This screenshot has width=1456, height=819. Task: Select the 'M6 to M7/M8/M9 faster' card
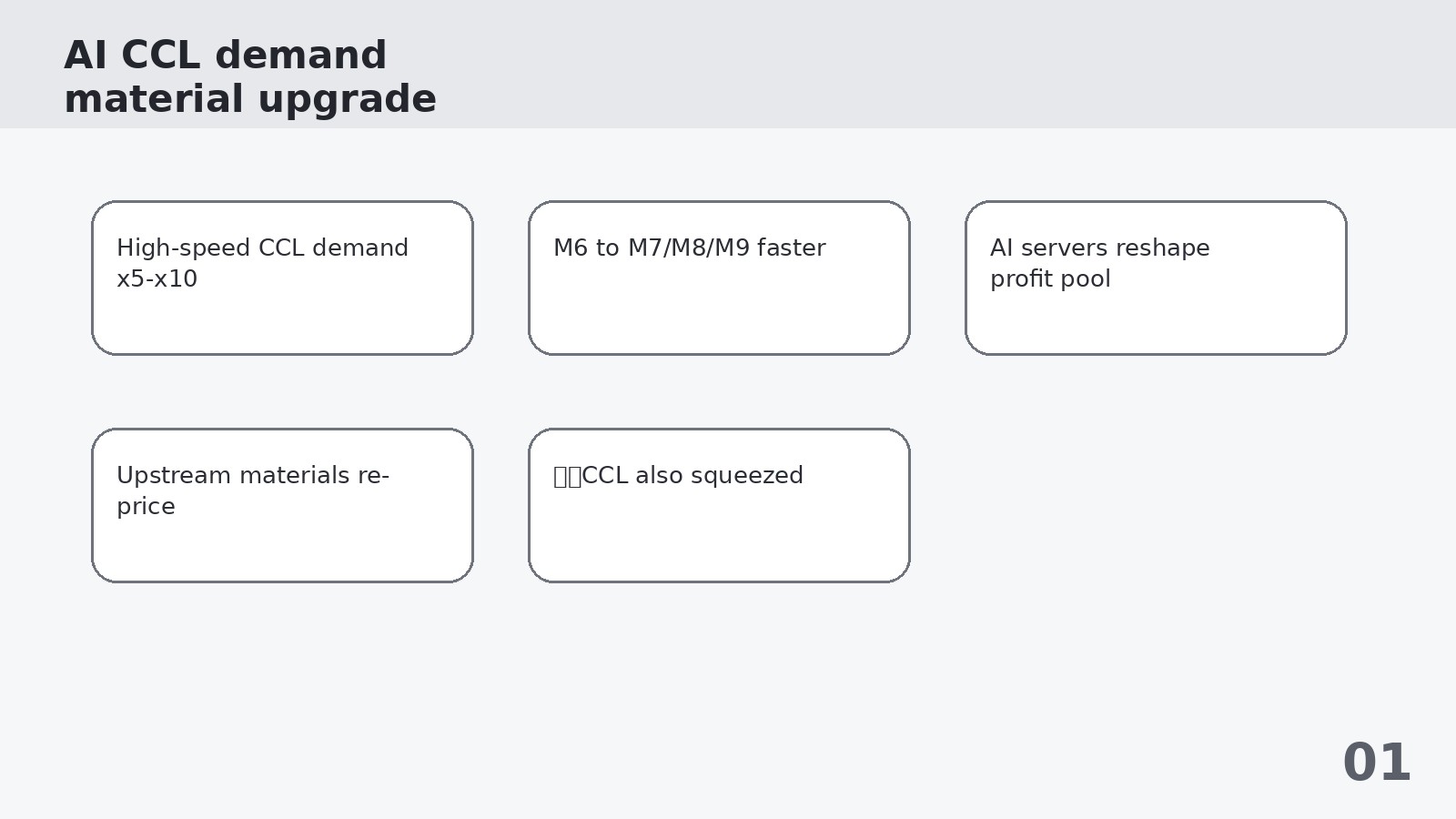click(x=719, y=278)
